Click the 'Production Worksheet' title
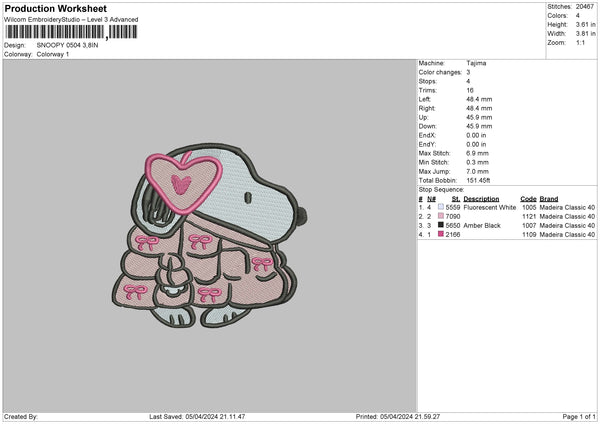 coord(56,8)
